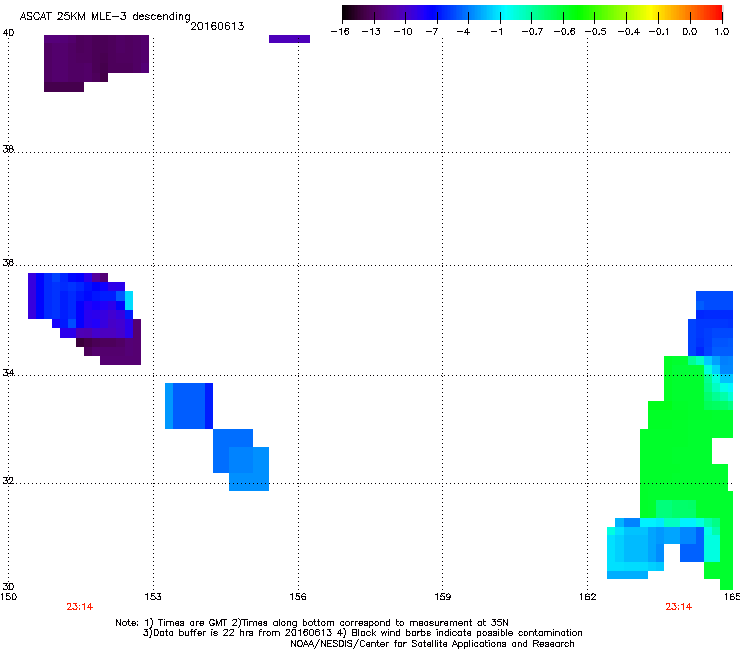This screenshot has width=740, height=650.
Task: Click the "0.0" color bar label
Action: click(x=690, y=32)
